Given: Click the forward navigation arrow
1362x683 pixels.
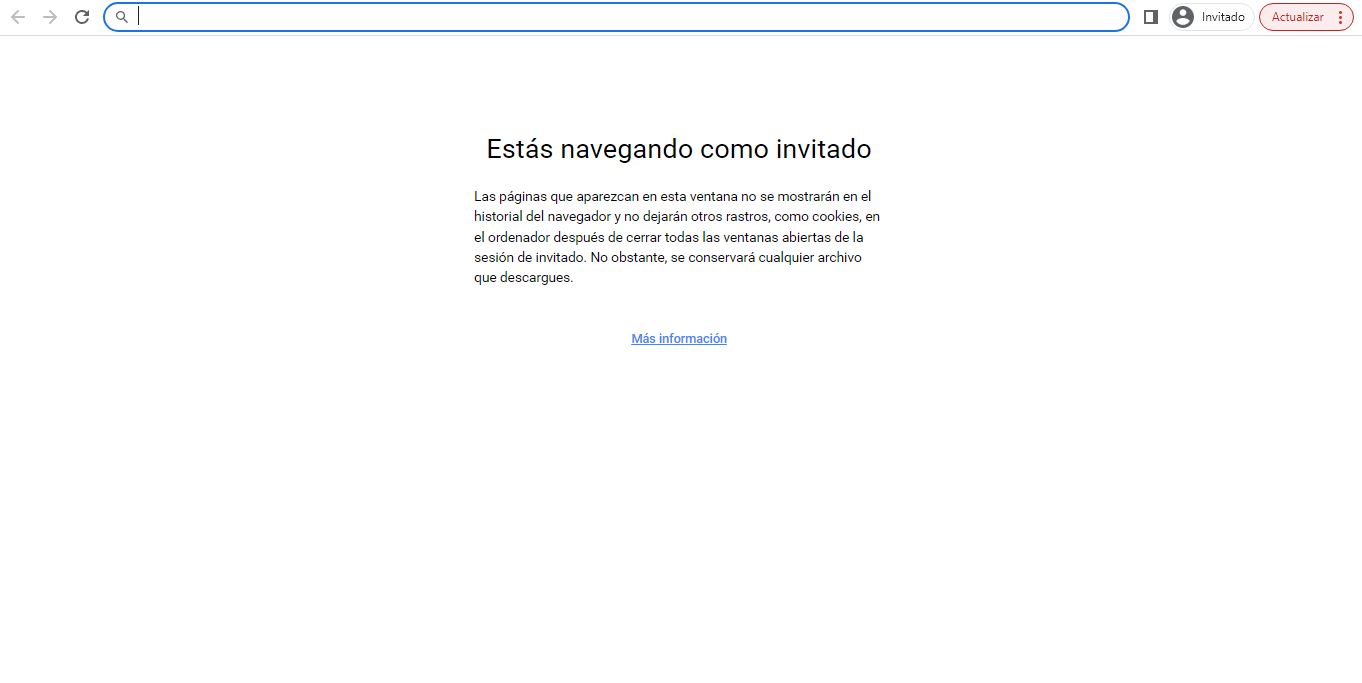Looking at the screenshot, I should pos(50,17).
